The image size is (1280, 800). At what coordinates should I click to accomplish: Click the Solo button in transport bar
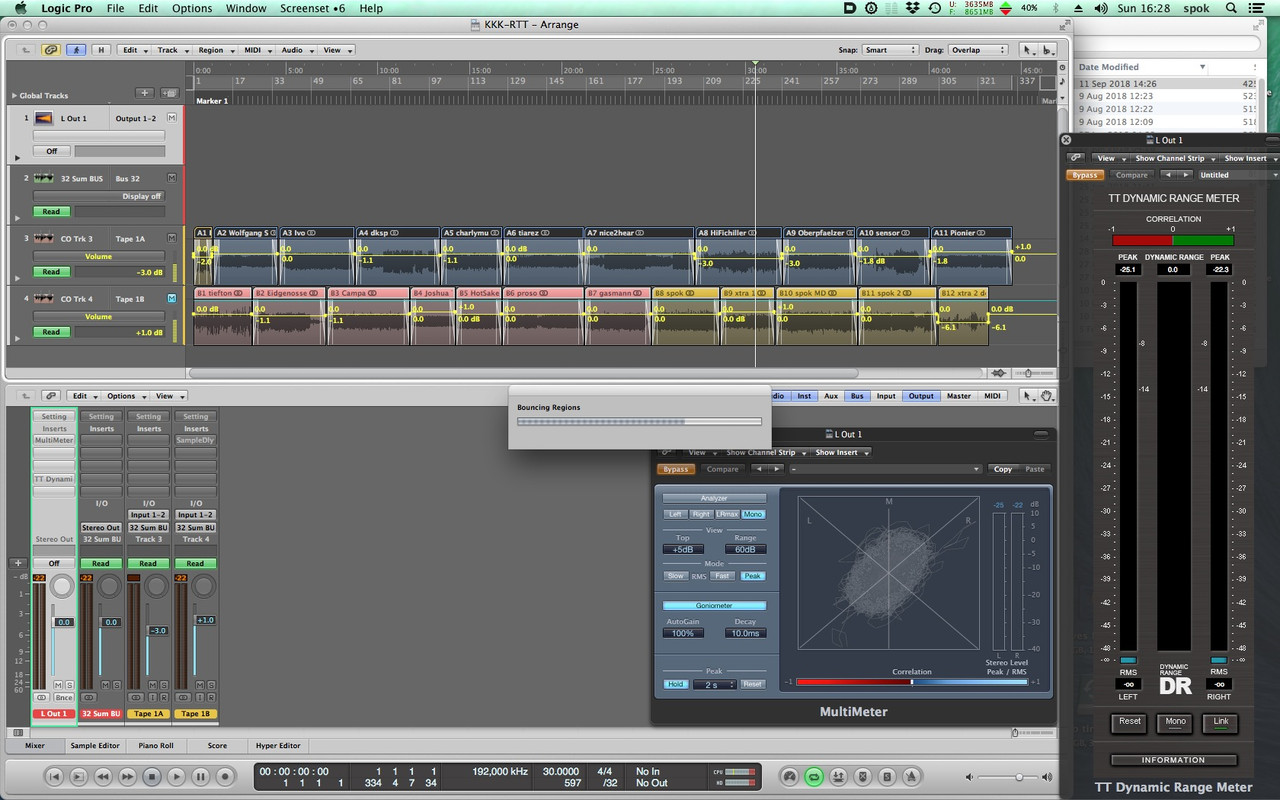887,776
